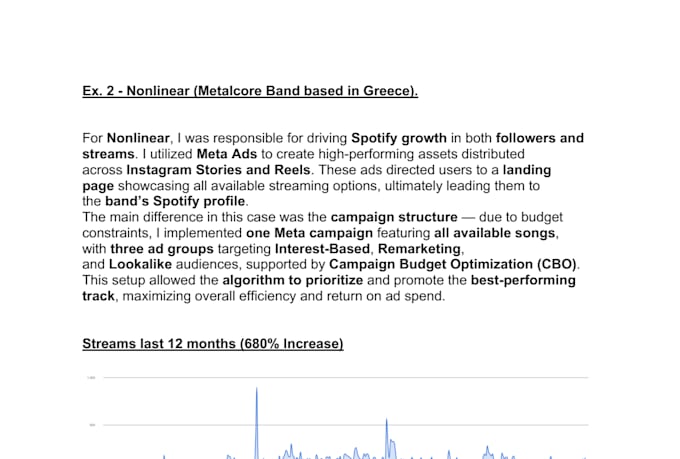The image size is (680, 459).
Task: Click the Ex. 2 - Nonlinear heading
Action: (250, 91)
